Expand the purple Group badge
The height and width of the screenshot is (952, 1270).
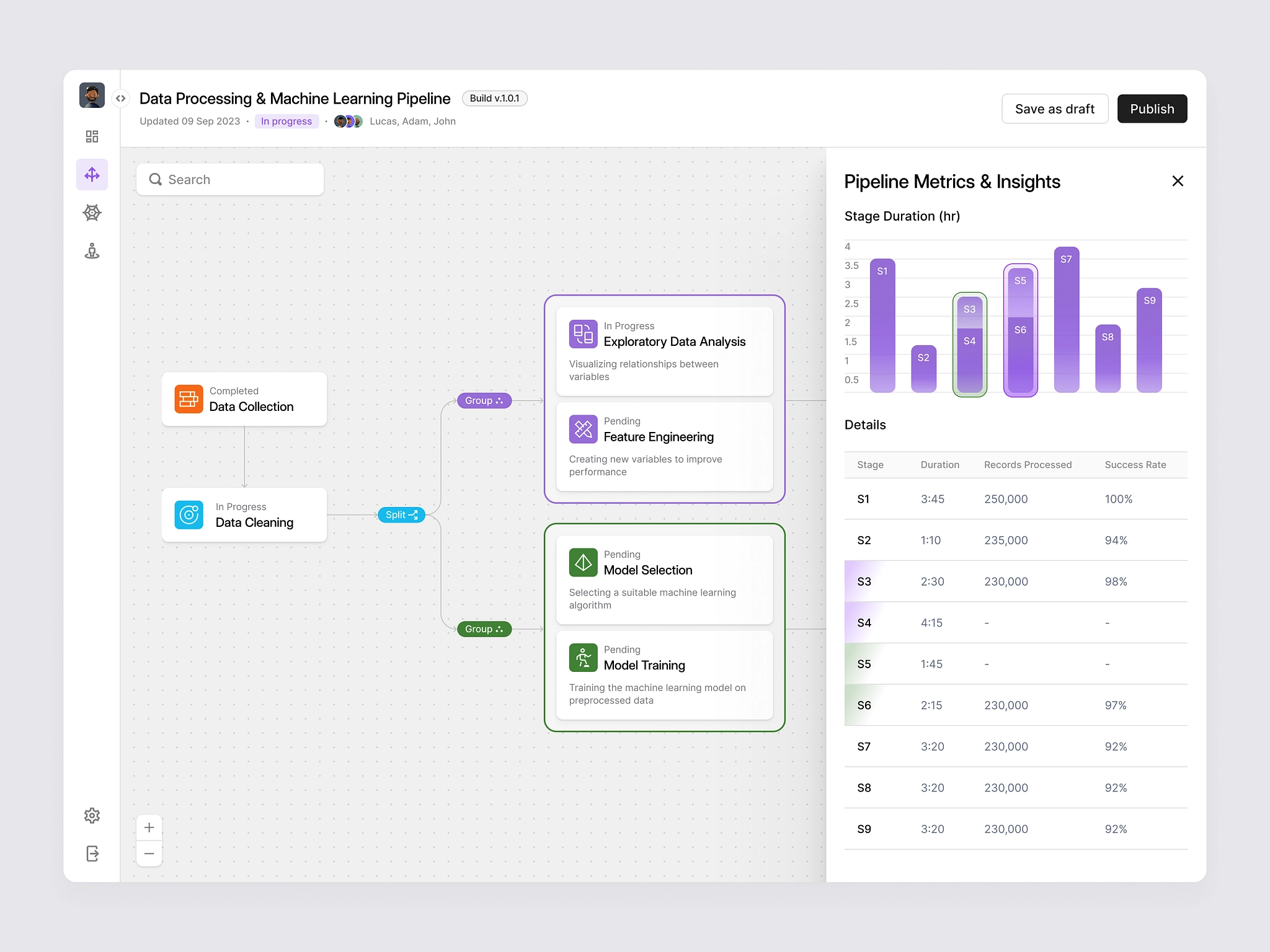[484, 401]
